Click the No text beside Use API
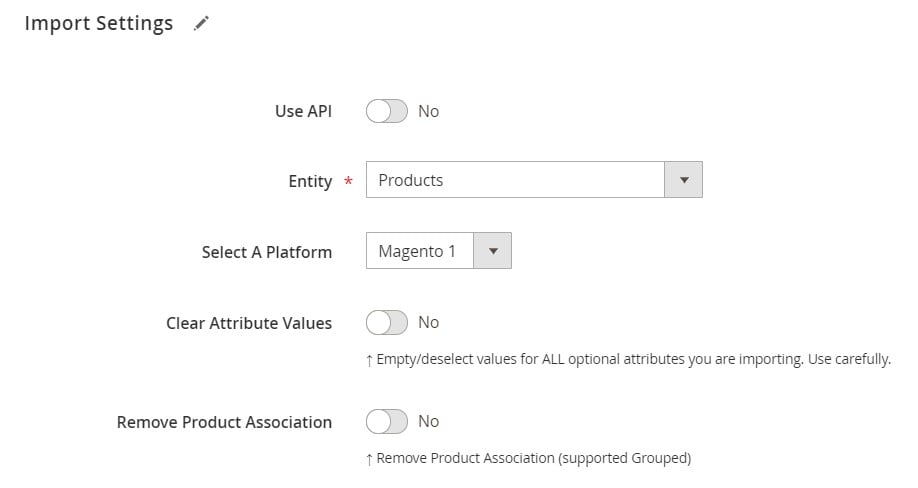The width and height of the screenshot is (918, 488). click(428, 111)
